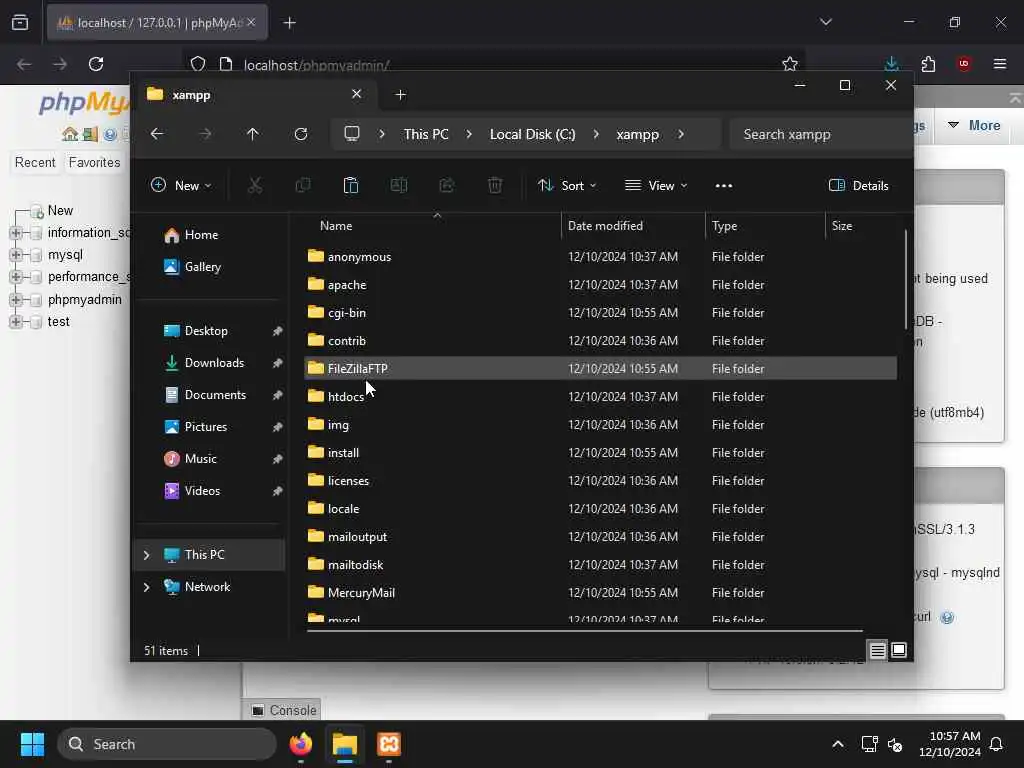Click the Share icon in Explorer toolbar
This screenshot has height=768, width=1024.
click(x=447, y=185)
